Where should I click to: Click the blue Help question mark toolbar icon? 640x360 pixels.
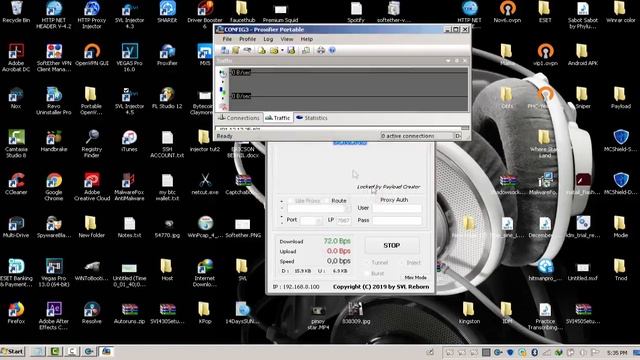tap(332, 50)
